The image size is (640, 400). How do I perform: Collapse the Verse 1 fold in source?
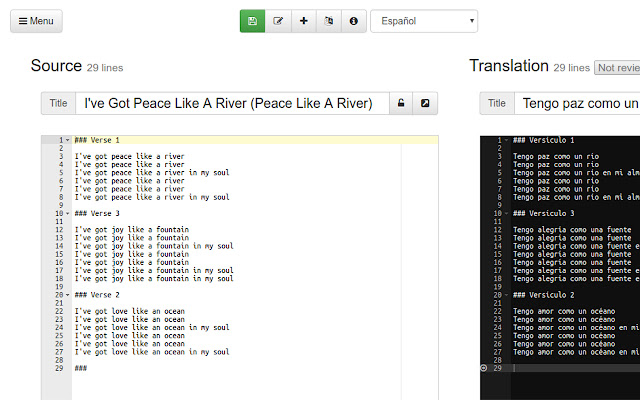click(68, 141)
